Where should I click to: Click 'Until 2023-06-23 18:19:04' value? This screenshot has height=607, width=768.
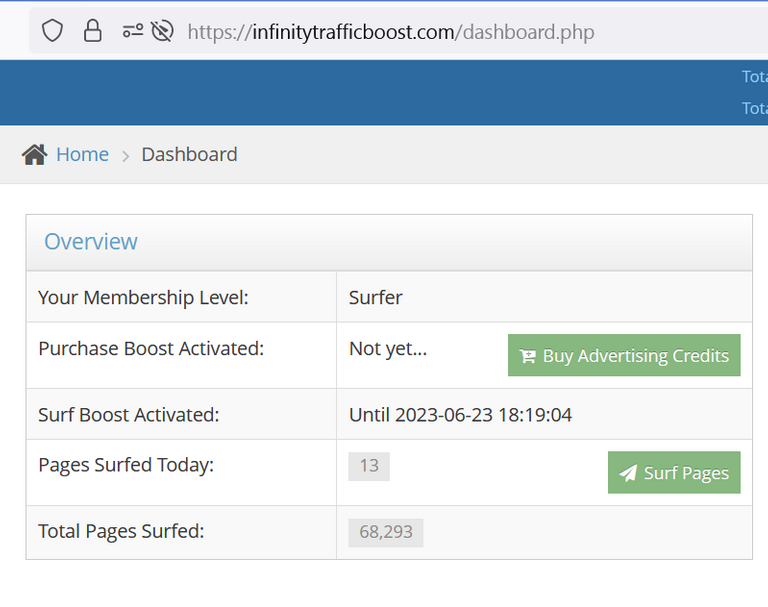point(460,415)
